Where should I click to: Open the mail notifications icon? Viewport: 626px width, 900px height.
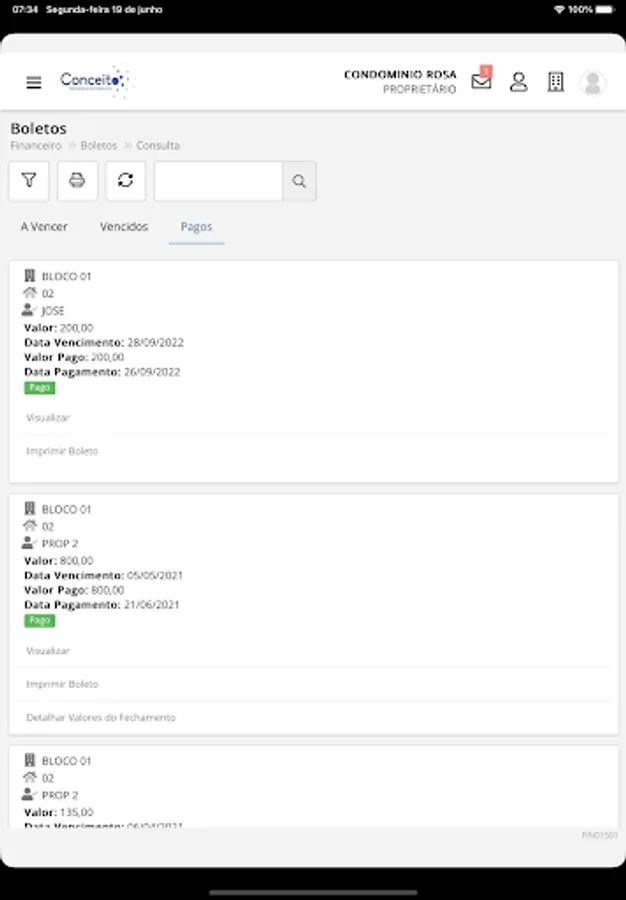pos(482,82)
